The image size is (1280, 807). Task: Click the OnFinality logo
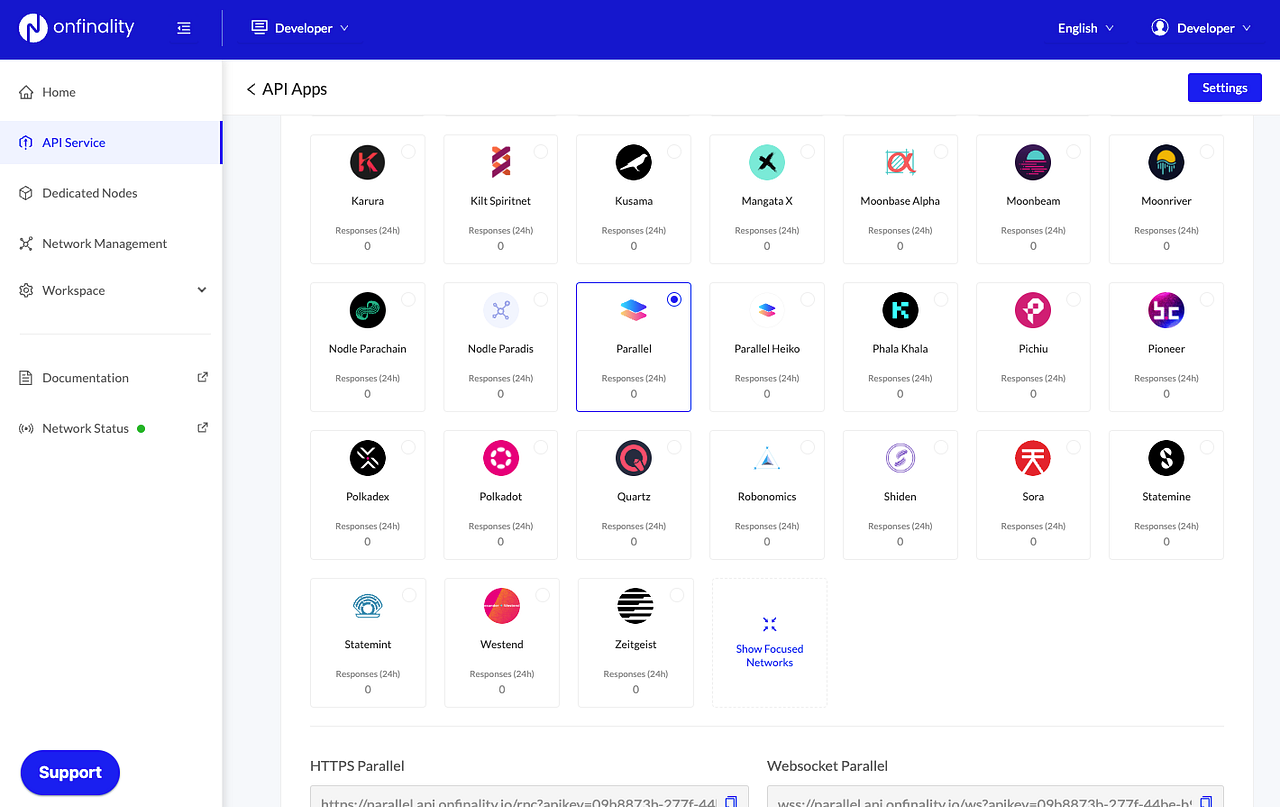76,28
